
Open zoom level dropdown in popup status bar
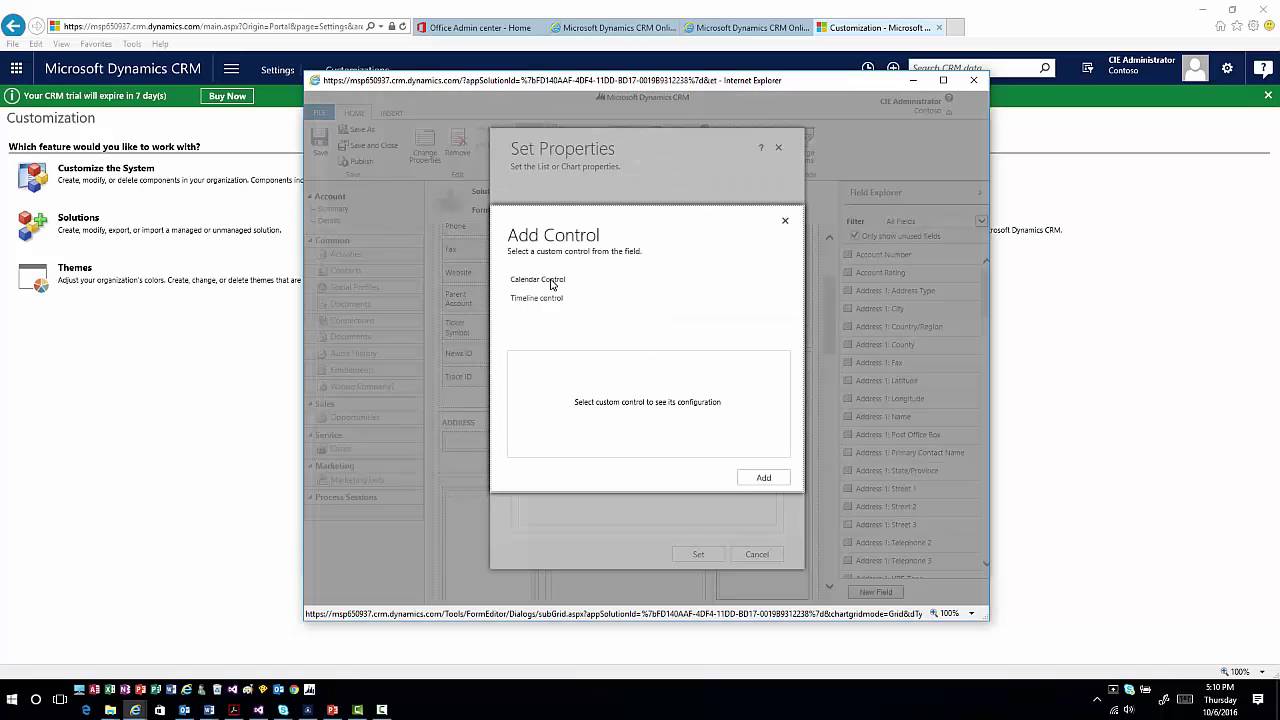[x=971, y=613]
